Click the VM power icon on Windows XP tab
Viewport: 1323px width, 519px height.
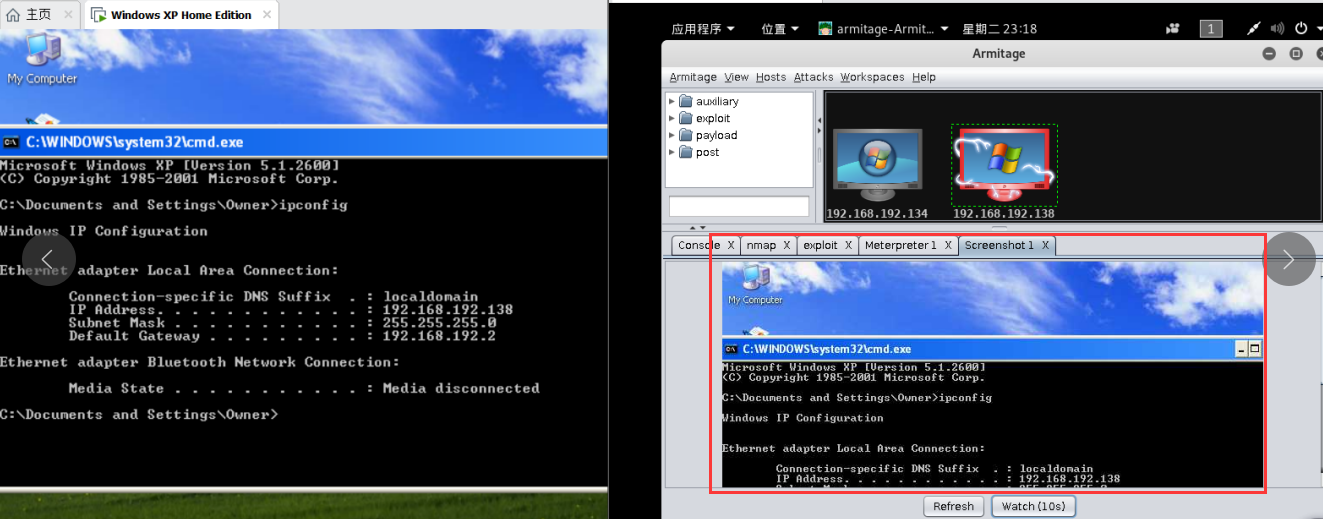(98, 15)
